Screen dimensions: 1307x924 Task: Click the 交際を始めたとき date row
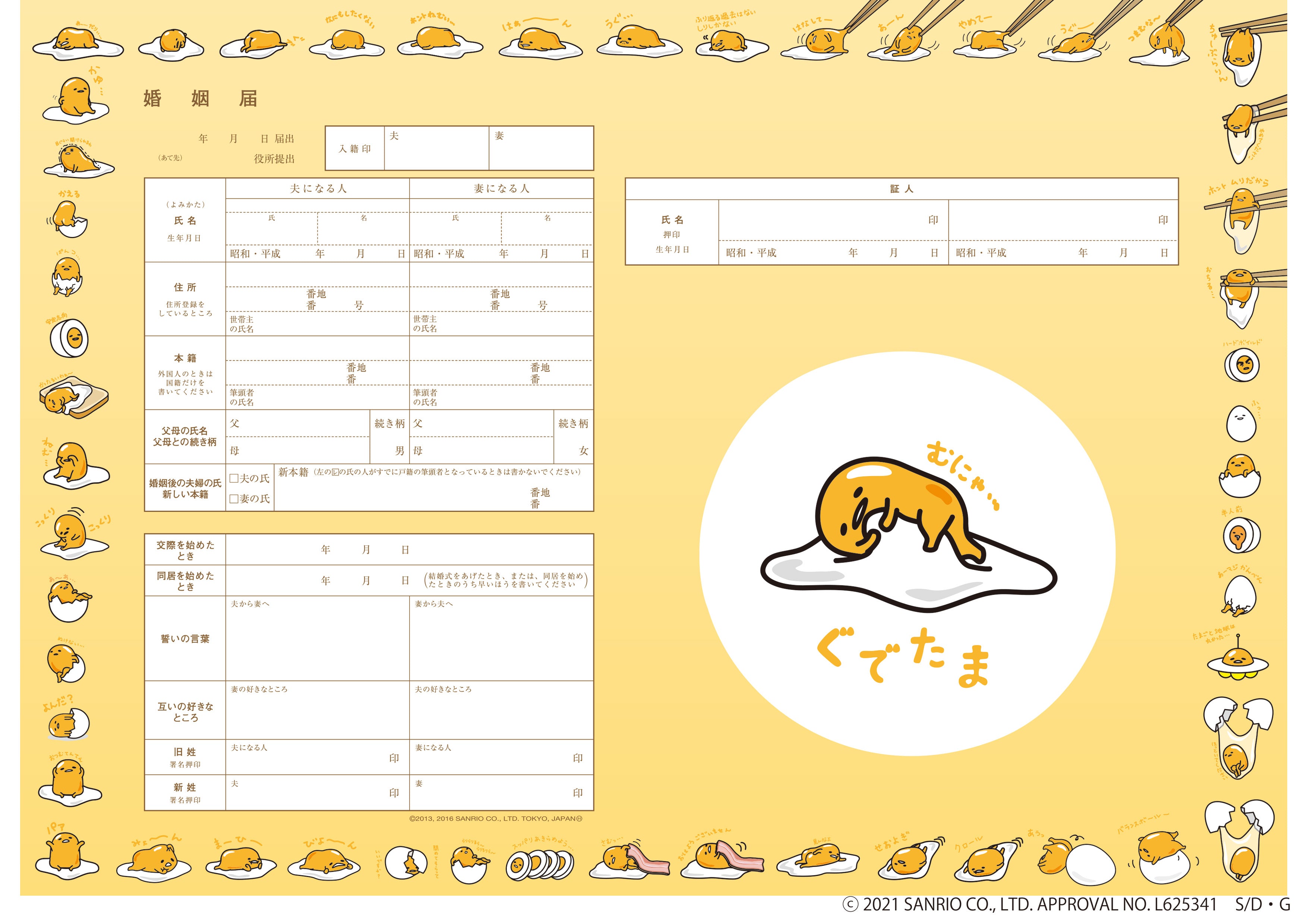(x=409, y=550)
